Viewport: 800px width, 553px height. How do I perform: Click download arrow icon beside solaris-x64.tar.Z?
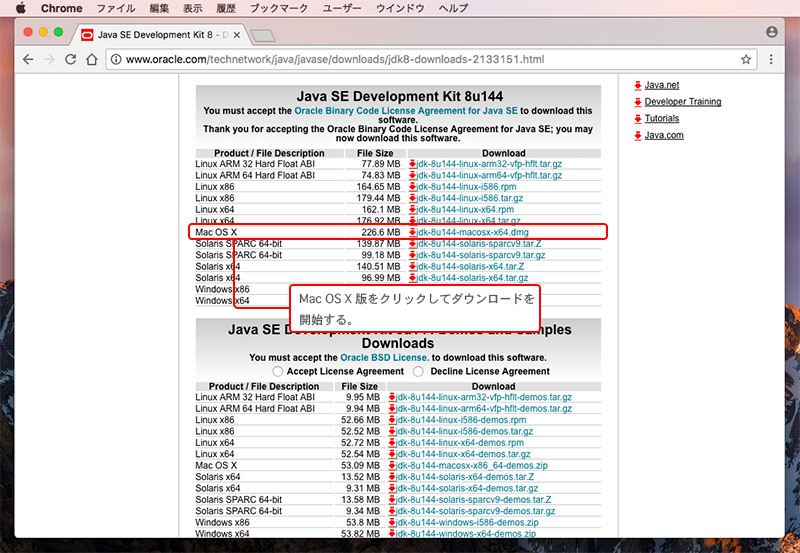coord(412,267)
